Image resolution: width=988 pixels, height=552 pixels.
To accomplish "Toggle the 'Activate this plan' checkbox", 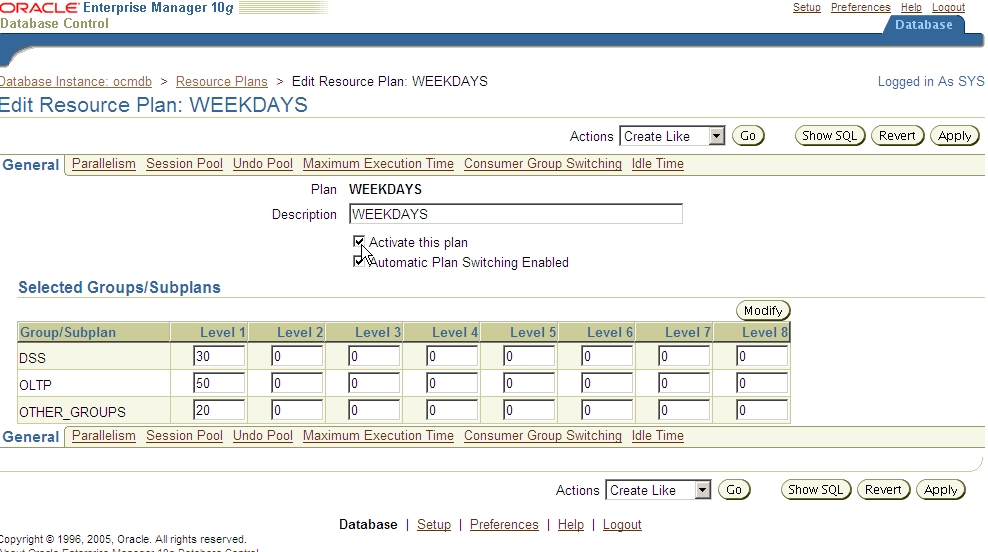I will pos(359,241).
